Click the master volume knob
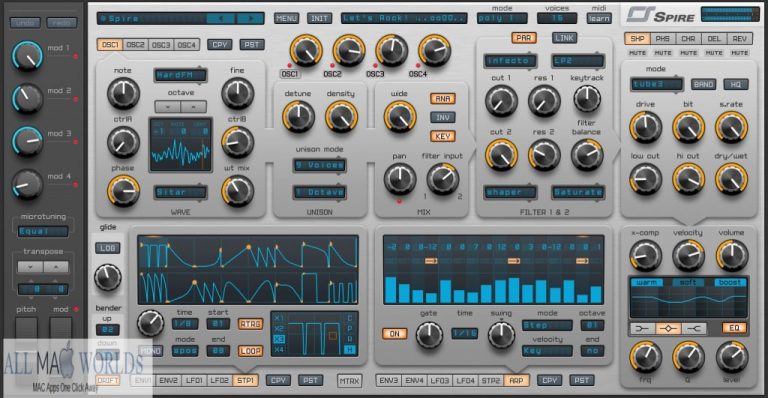Viewport: 768px width, 398px height. tap(732, 256)
